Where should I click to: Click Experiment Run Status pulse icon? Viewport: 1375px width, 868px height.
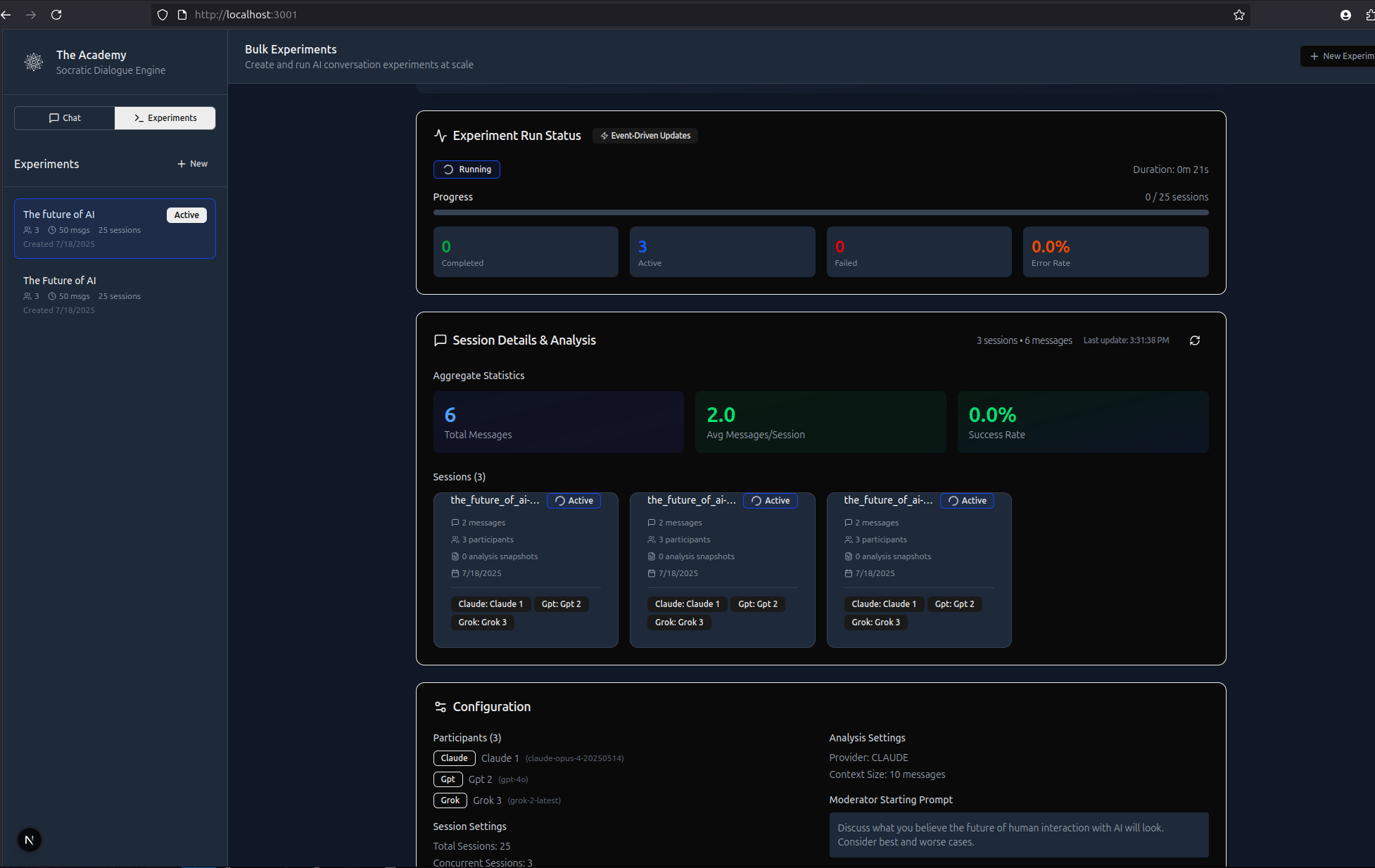pos(441,136)
